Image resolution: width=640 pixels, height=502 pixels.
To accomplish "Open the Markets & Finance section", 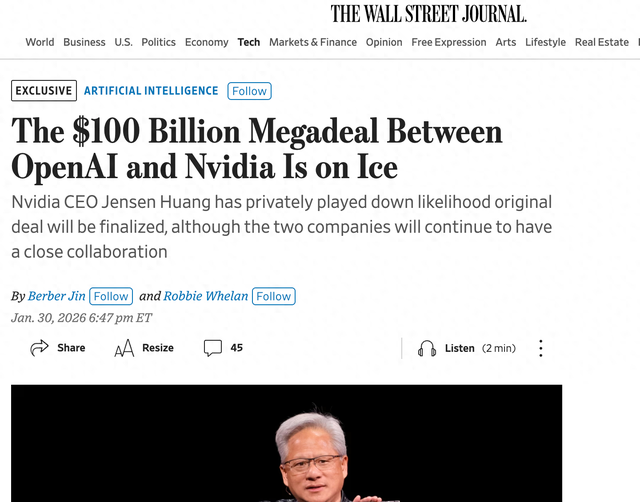I will coord(313,42).
